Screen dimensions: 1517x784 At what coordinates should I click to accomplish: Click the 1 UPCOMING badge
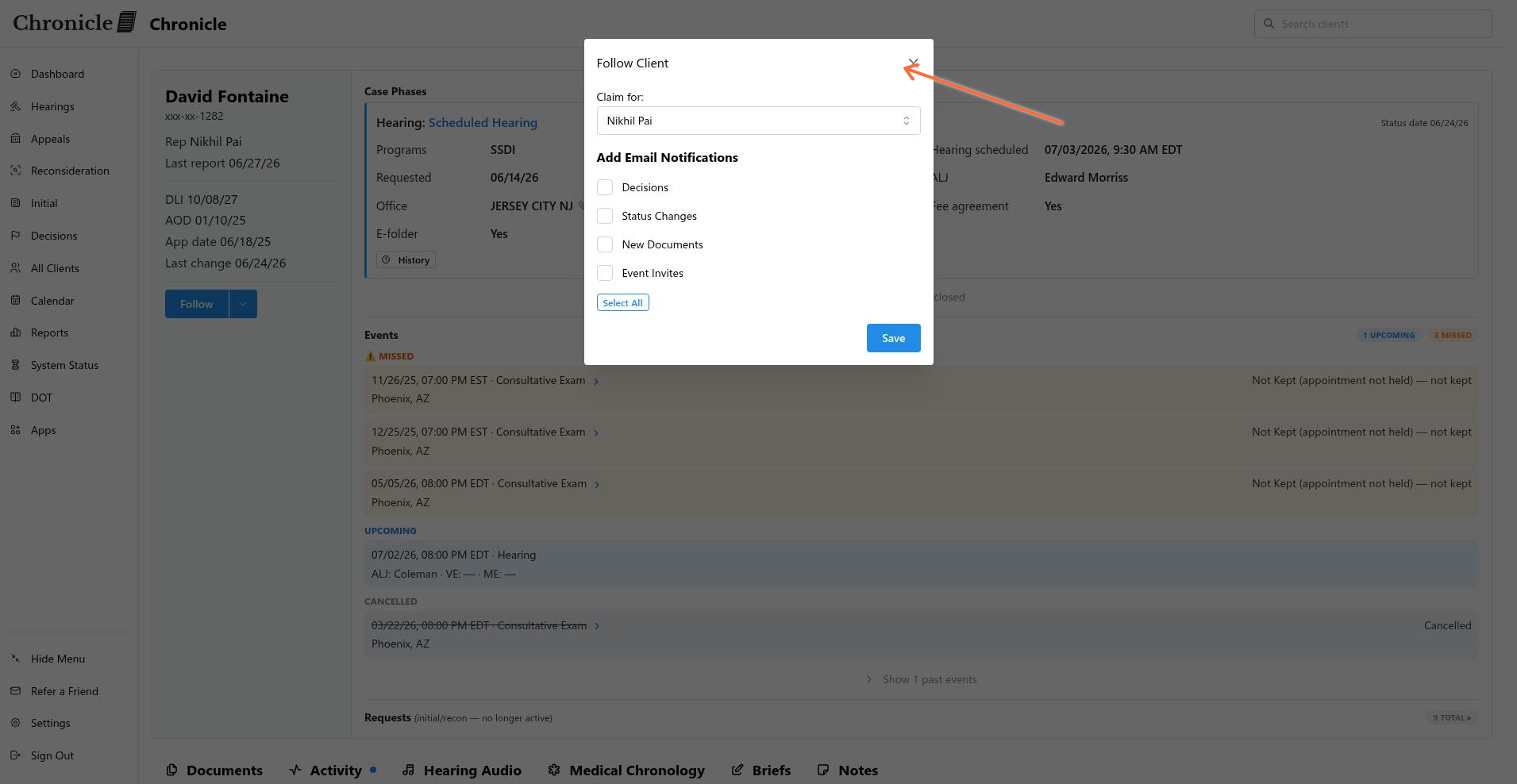(1388, 335)
